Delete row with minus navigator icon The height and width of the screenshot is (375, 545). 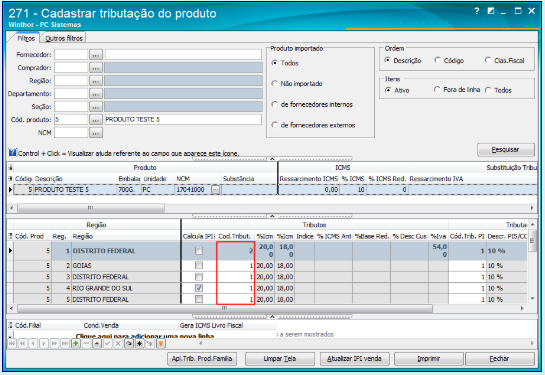pos(86,344)
